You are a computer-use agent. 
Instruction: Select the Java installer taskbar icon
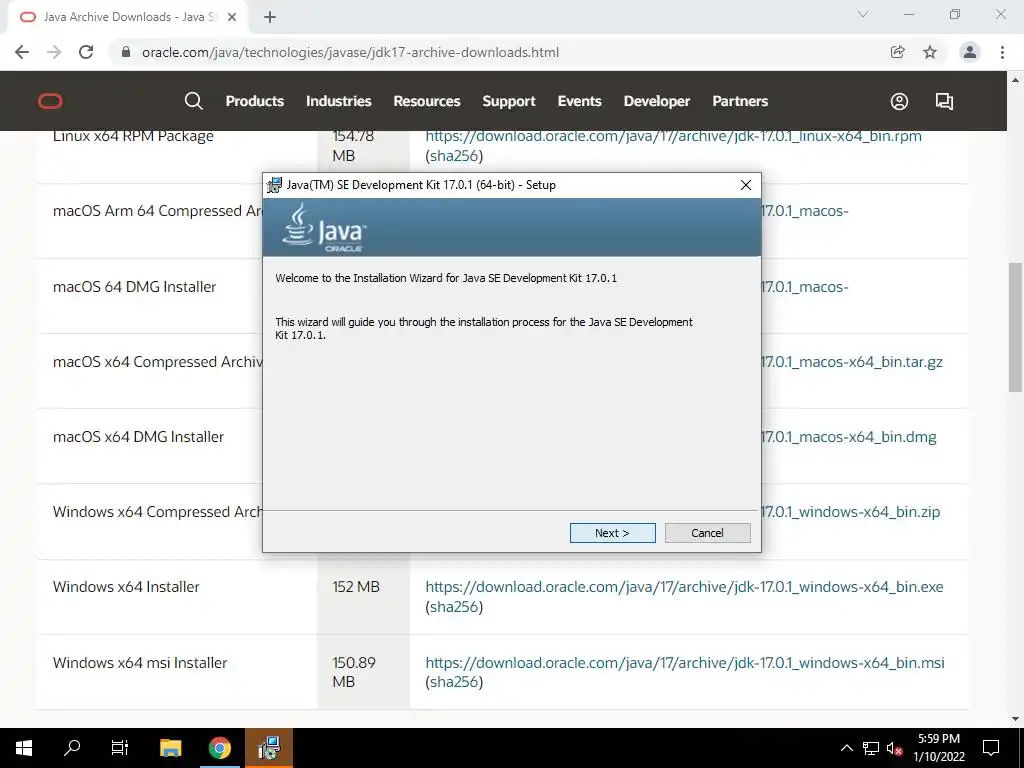tap(268, 748)
